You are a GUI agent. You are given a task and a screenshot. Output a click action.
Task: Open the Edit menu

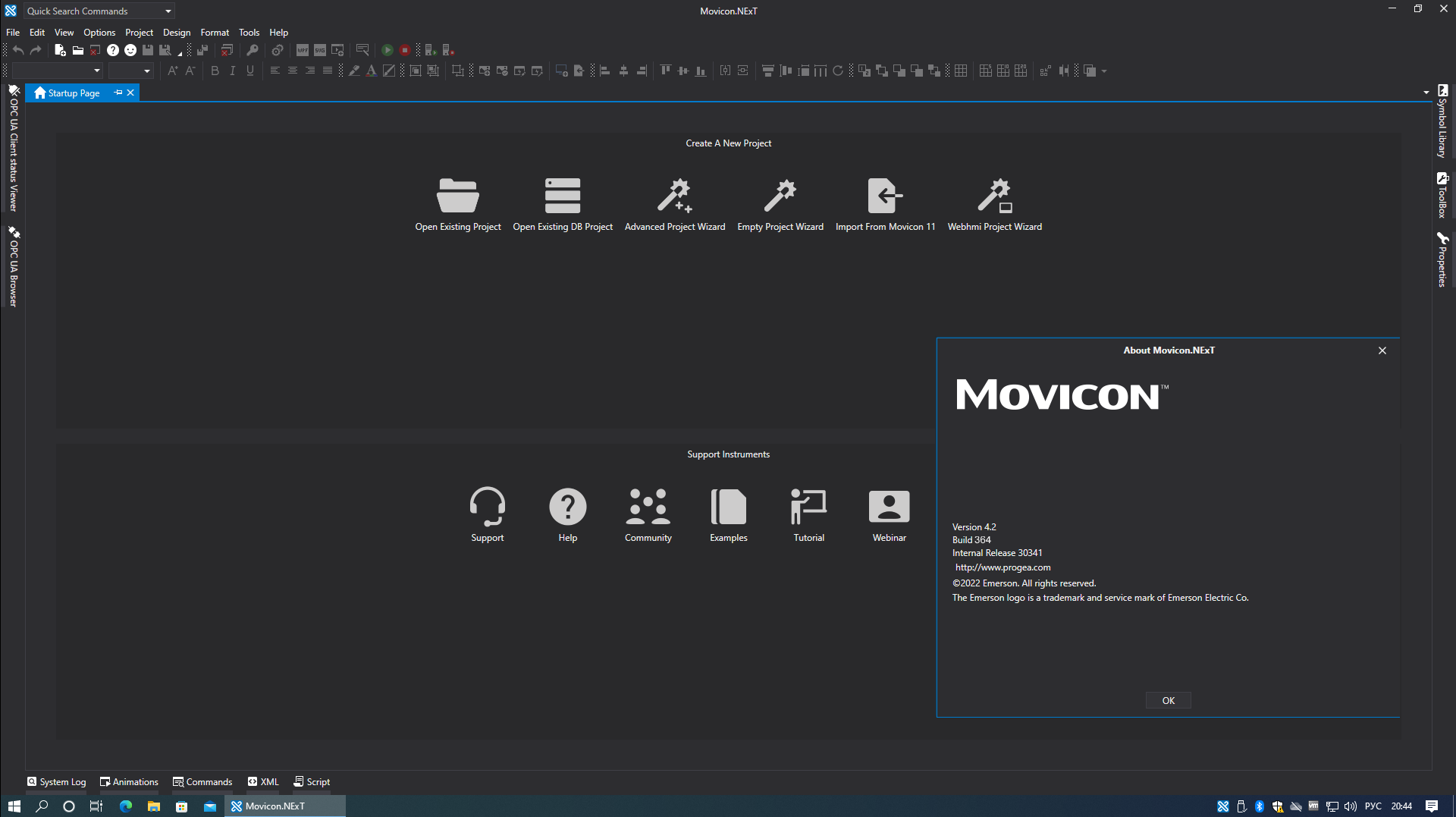pos(37,33)
